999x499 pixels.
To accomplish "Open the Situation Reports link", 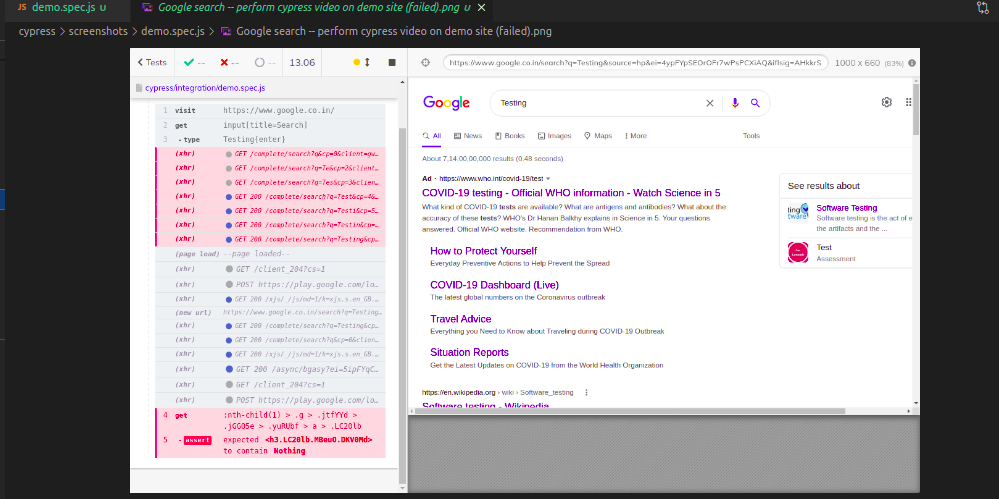I will click(x=470, y=352).
